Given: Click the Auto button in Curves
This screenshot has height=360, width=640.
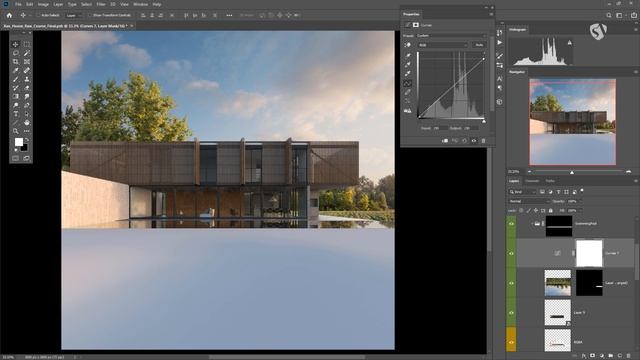Looking at the screenshot, I should tap(479, 45).
